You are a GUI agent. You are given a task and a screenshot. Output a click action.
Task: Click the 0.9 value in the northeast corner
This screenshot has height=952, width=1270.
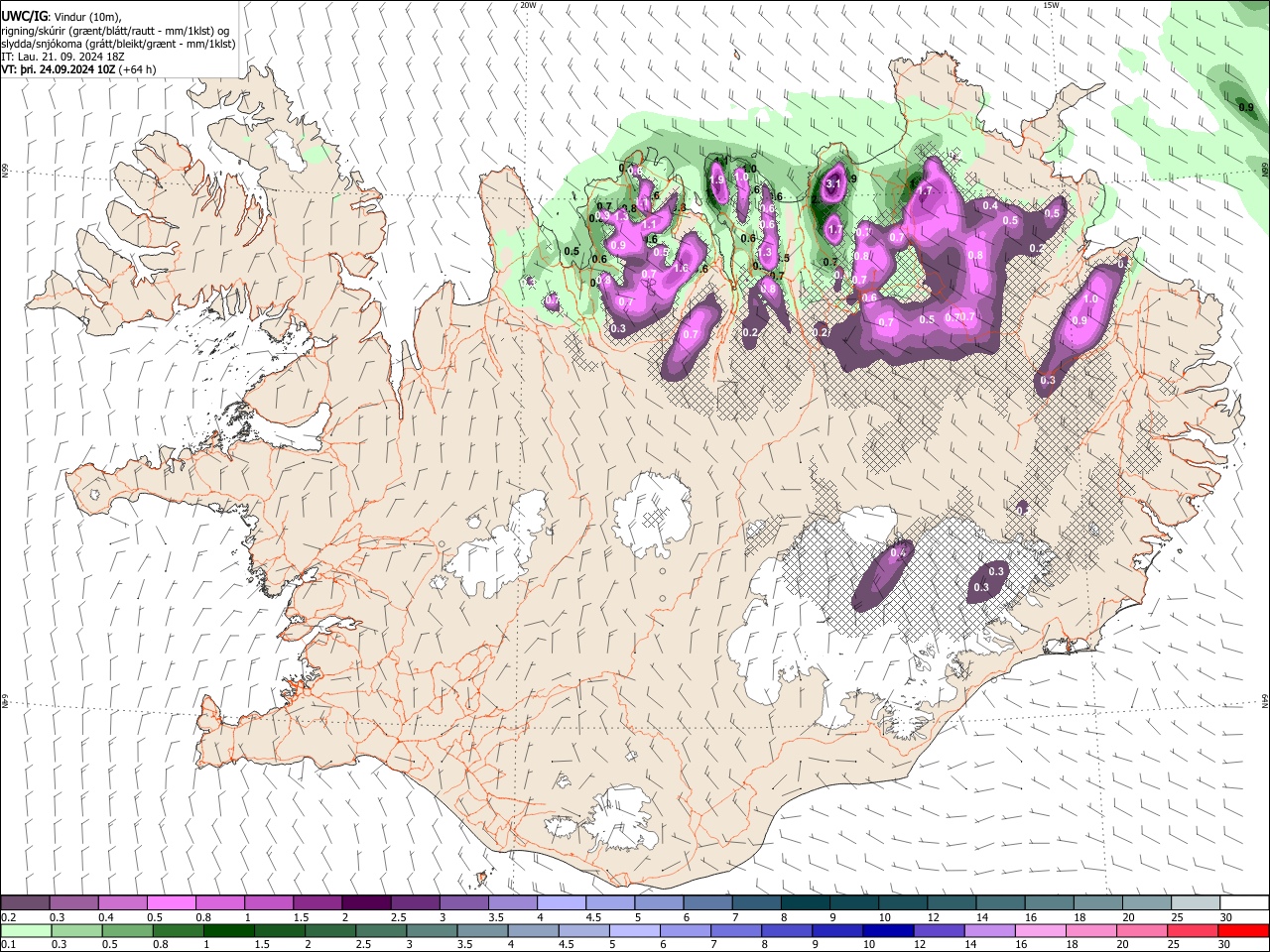coord(1245,107)
